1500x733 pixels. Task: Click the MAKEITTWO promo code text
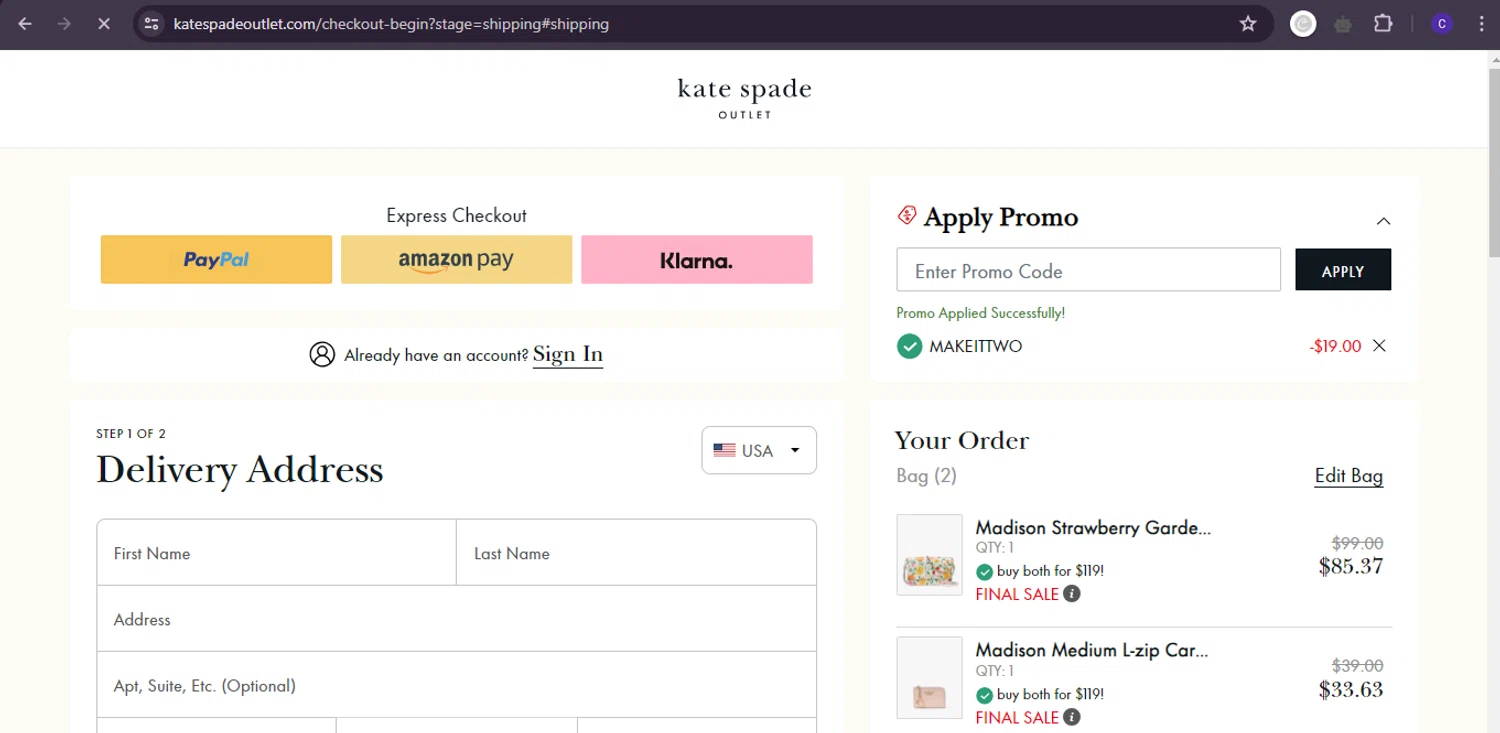976,346
